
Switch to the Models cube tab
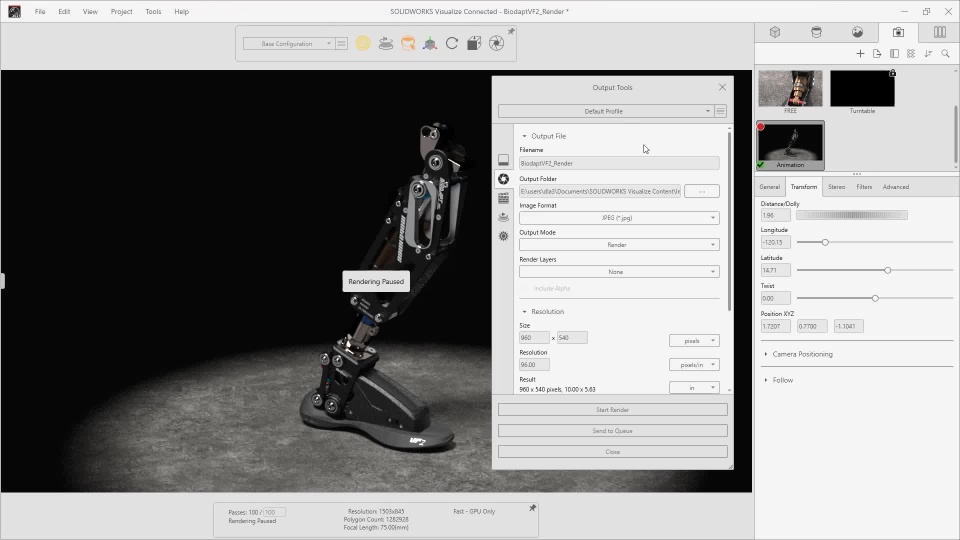[x=775, y=32]
